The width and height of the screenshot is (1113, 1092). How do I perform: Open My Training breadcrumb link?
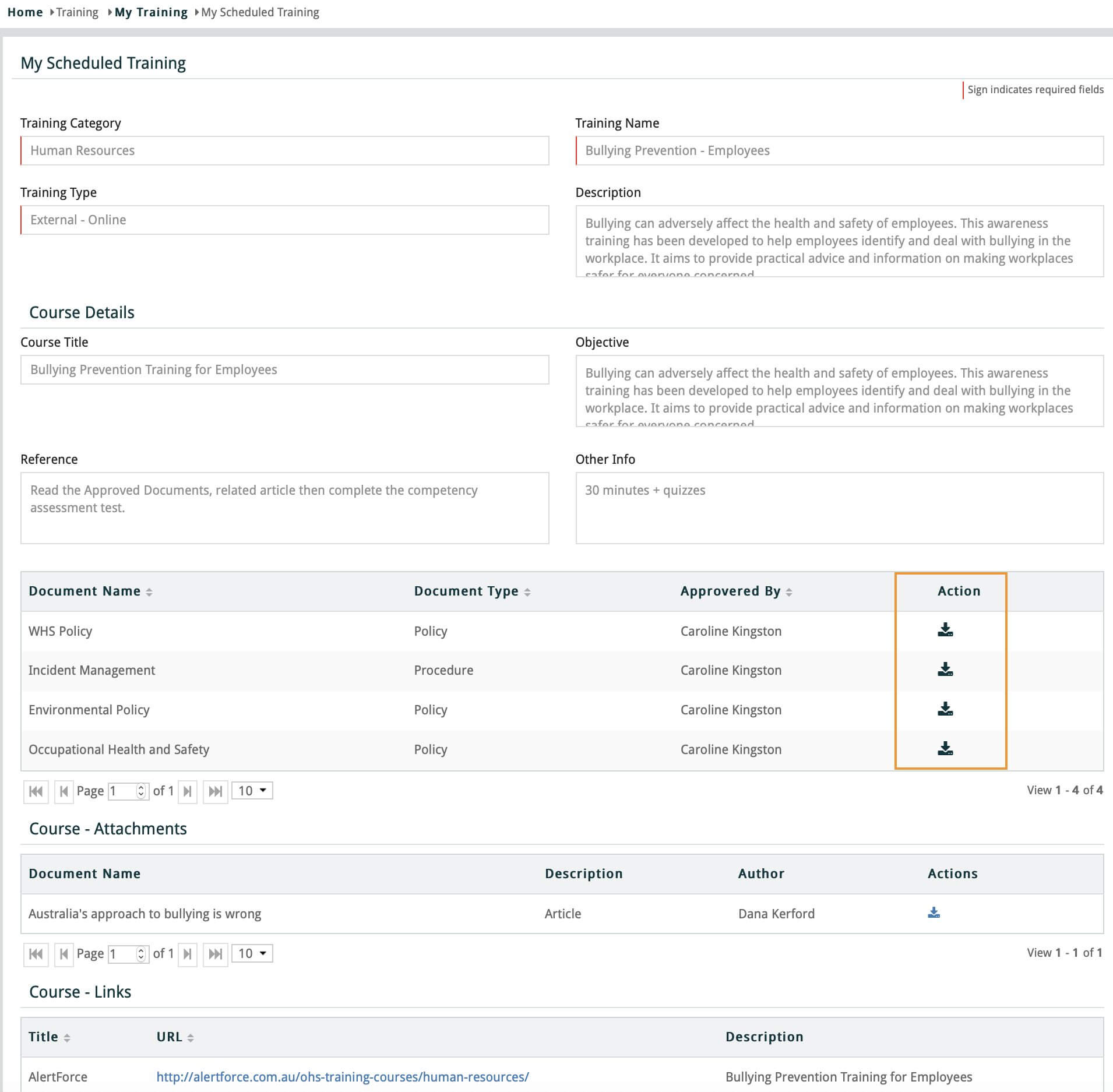(x=151, y=12)
